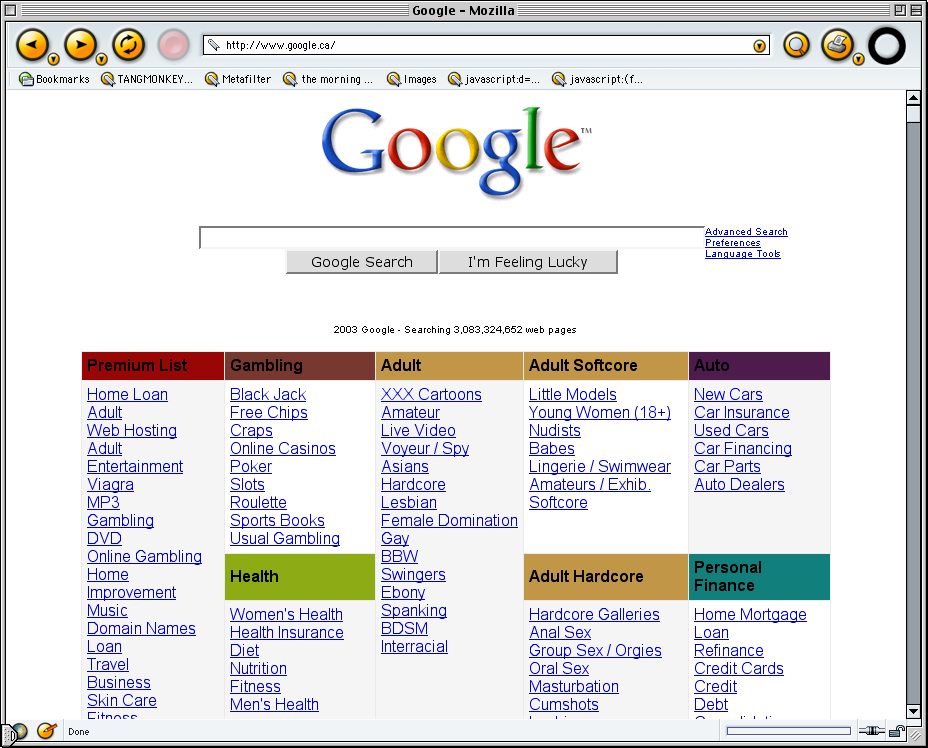The height and width of the screenshot is (748, 928).
Task: Open the New Cars link
Action: point(729,394)
